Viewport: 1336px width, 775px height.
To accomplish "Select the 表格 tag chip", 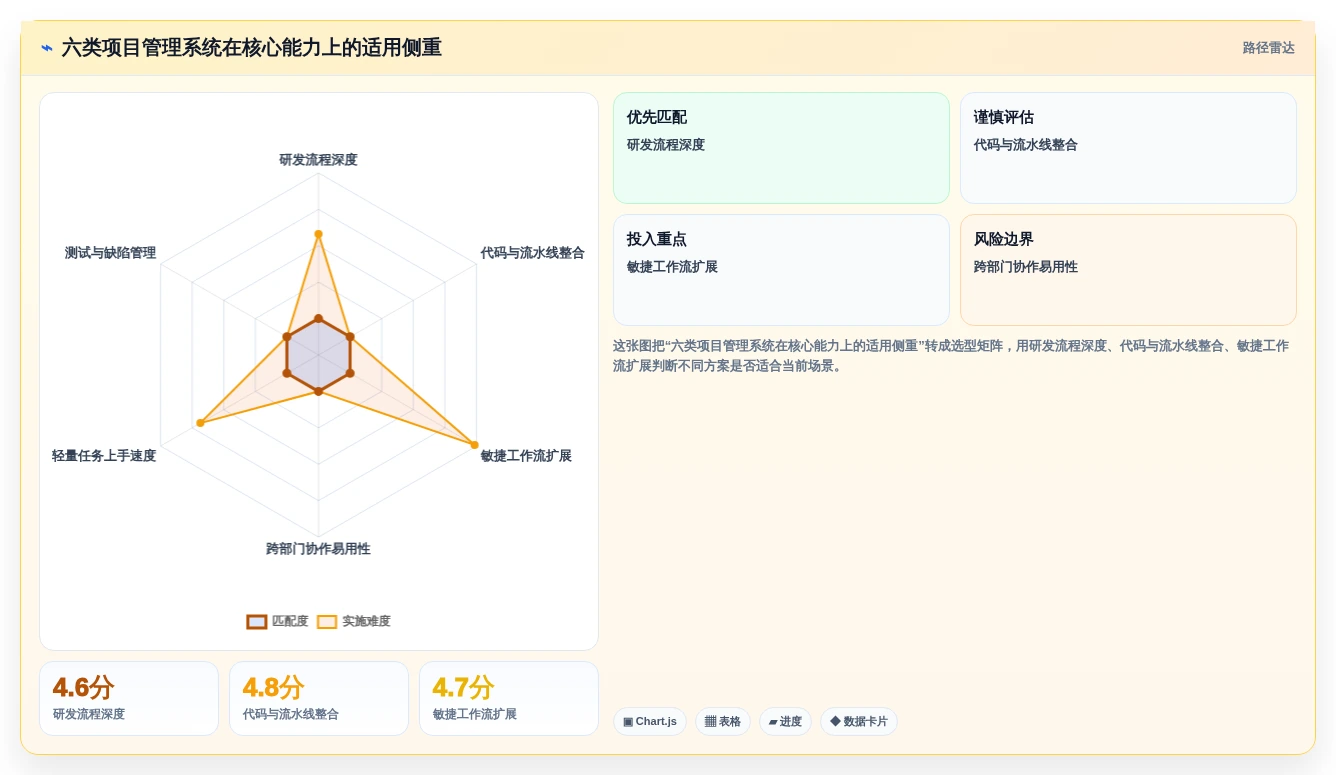I will (x=723, y=721).
